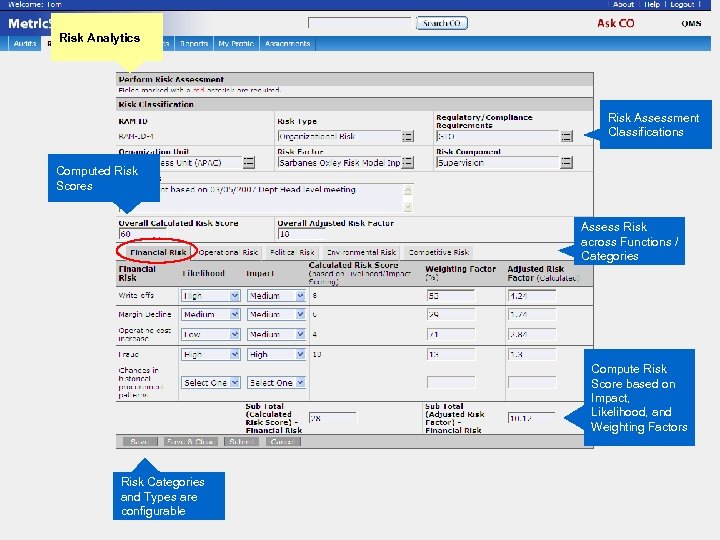This screenshot has height=540, width=720.
Task: Open Fraud Likelihood dropdown
Action: coord(211,354)
